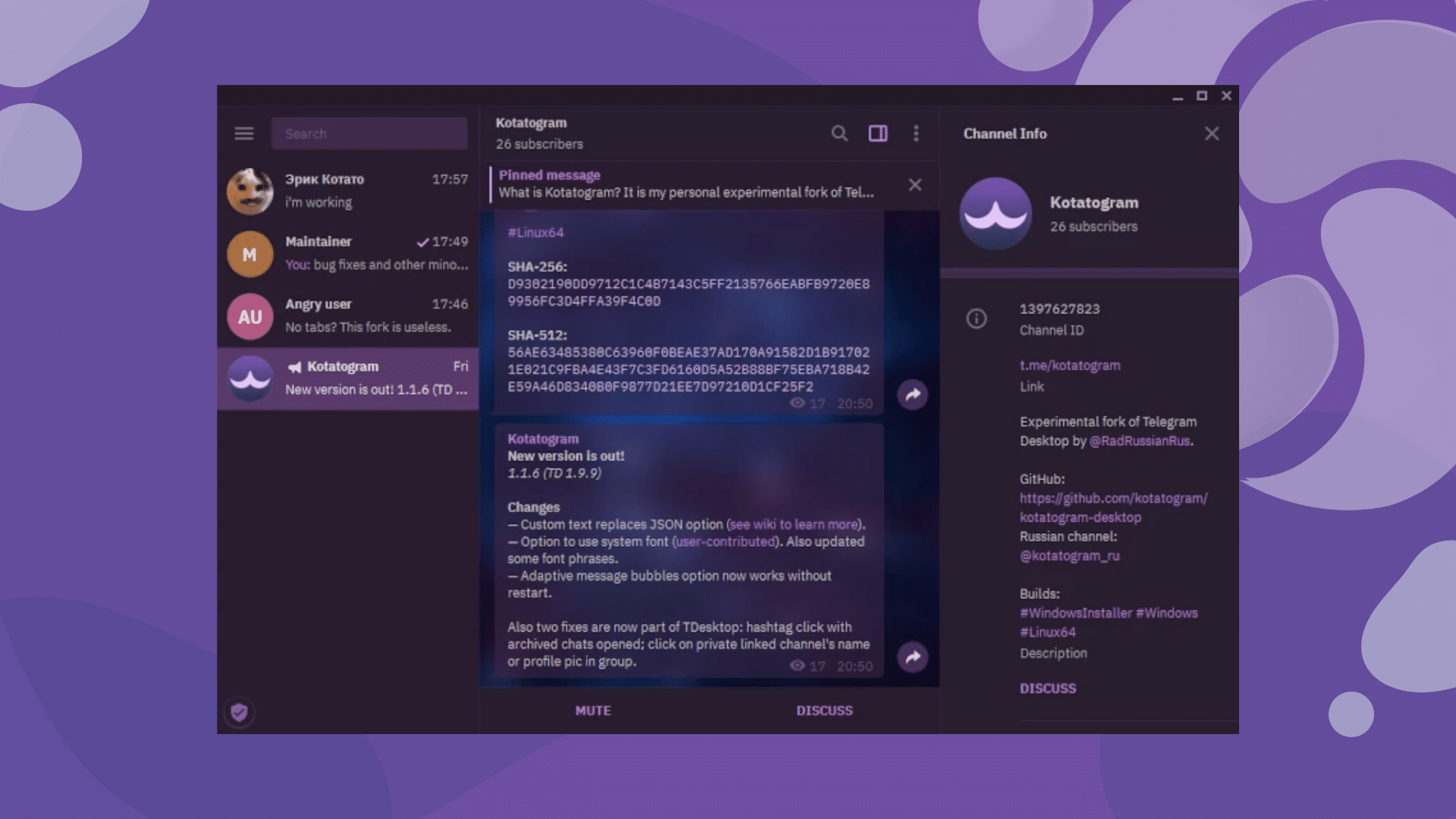
Task: Click the search magnifier in chat header
Action: tap(839, 133)
